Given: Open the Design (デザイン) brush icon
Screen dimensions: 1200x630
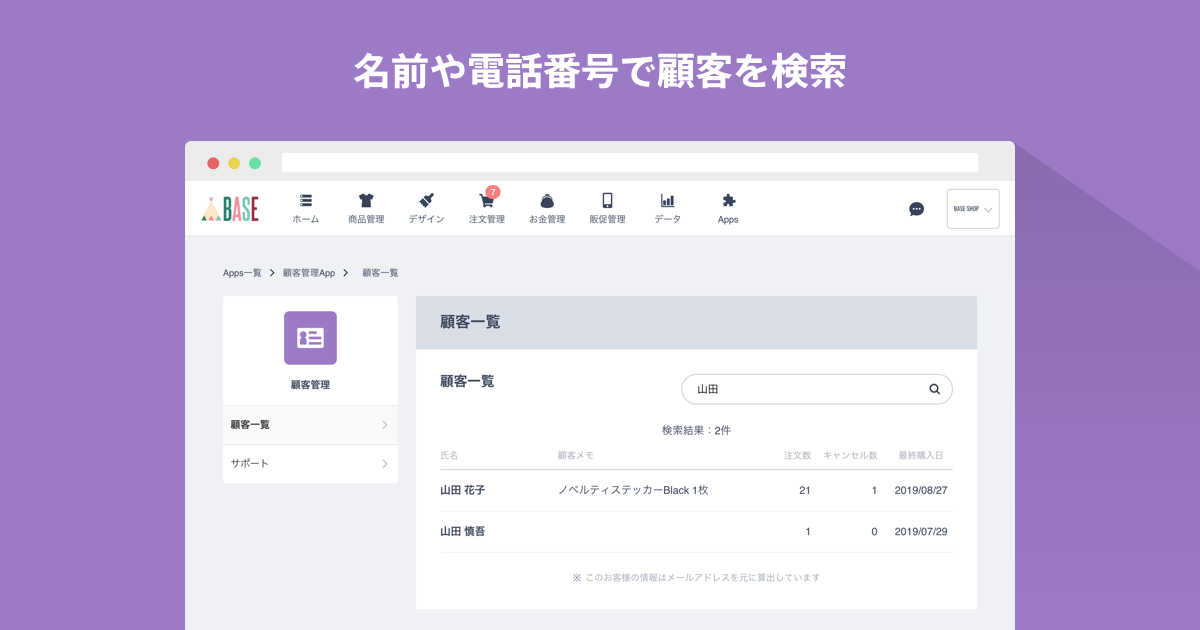Looking at the screenshot, I should (426, 201).
